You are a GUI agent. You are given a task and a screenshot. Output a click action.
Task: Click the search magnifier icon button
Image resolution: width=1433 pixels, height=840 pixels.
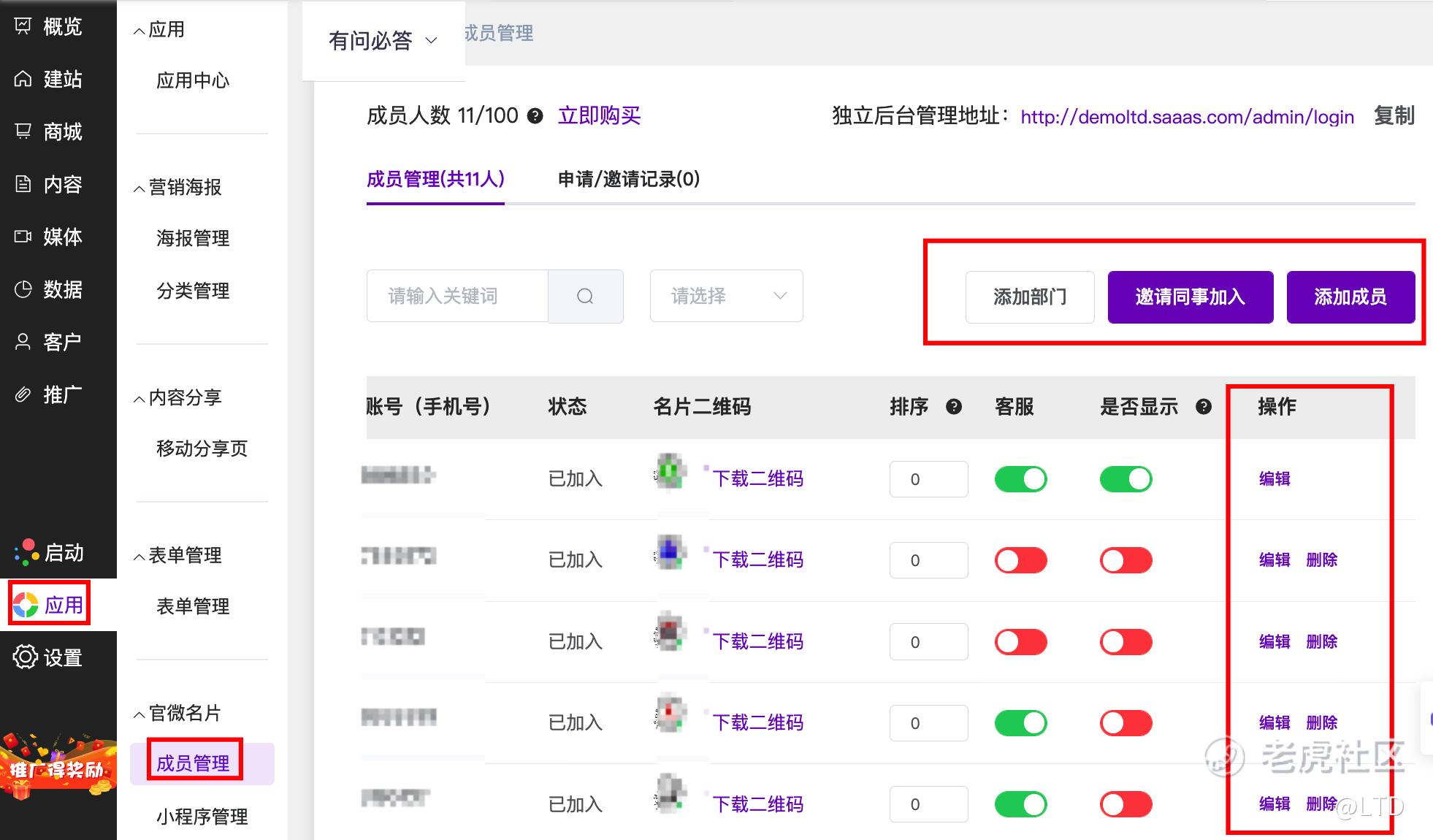[585, 296]
